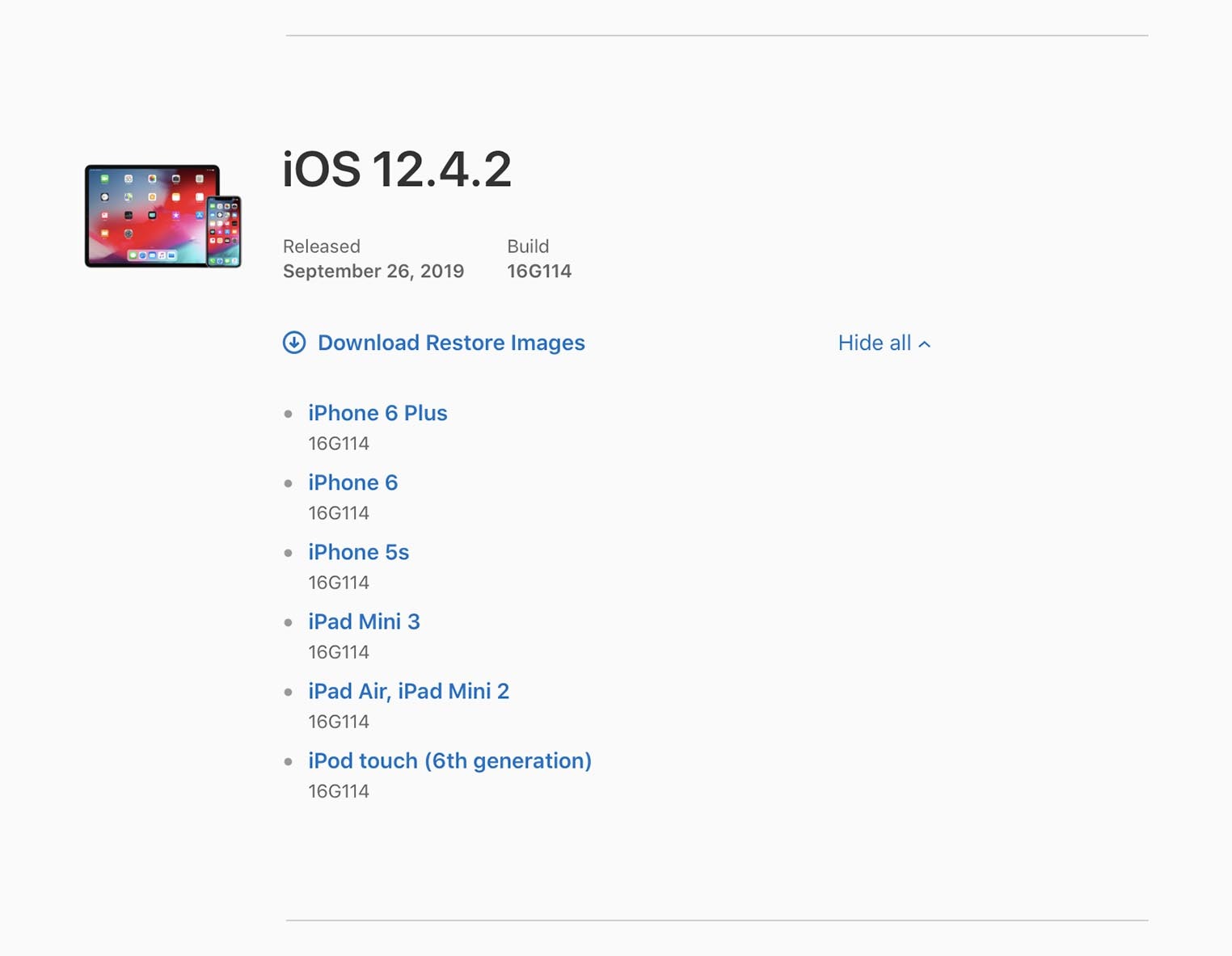
Task: Click the bullet beside iPhone 6
Action: (289, 483)
